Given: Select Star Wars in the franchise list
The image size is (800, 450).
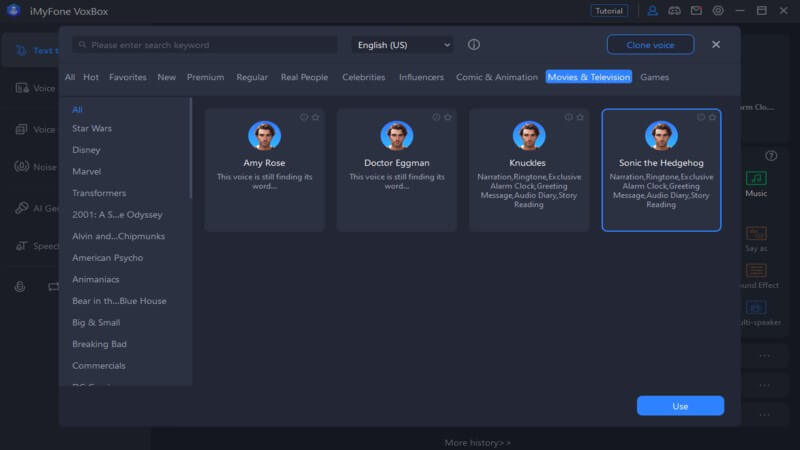Looking at the screenshot, I should coord(92,129).
